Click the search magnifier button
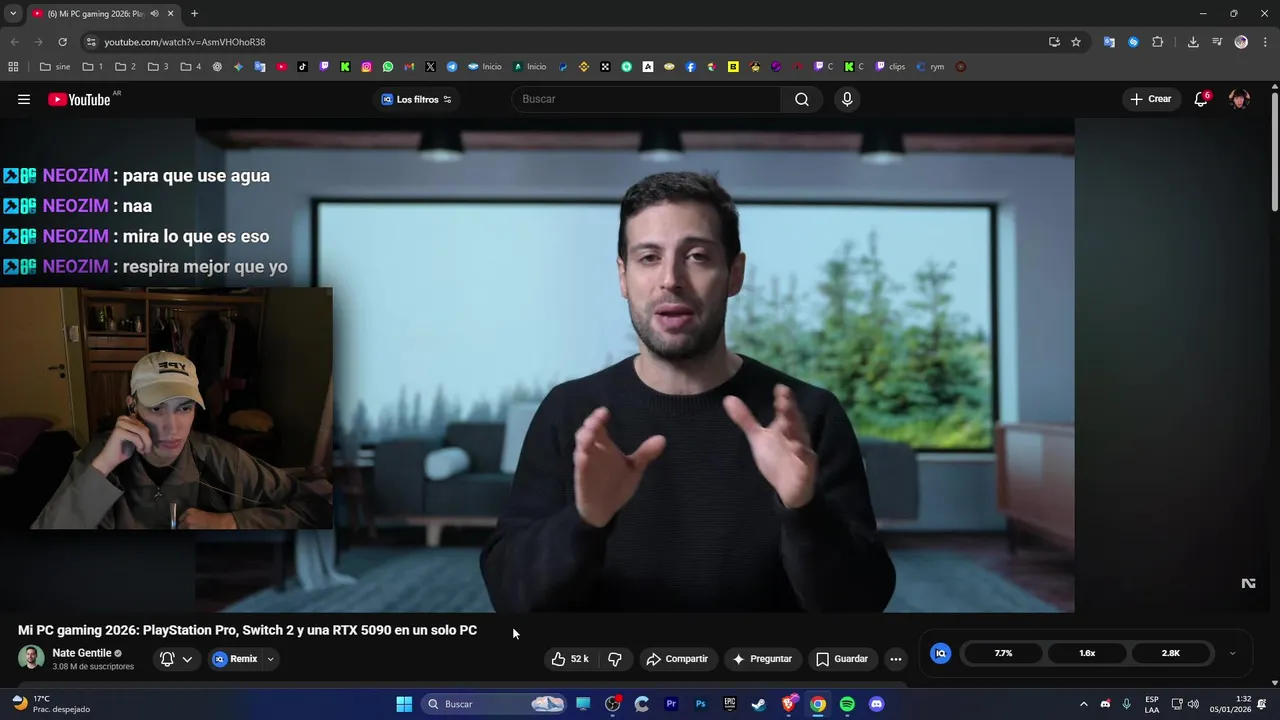The width and height of the screenshot is (1280, 720). pyautogui.click(x=802, y=99)
